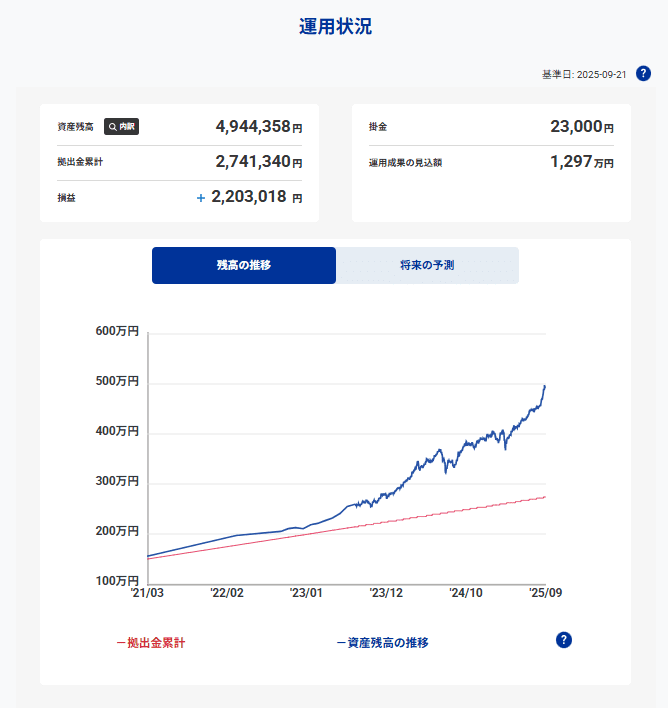Image resolution: width=668 pixels, height=708 pixels.
Task: Toggle the blue 資産残高の推移 legend entry
Action: [382, 643]
